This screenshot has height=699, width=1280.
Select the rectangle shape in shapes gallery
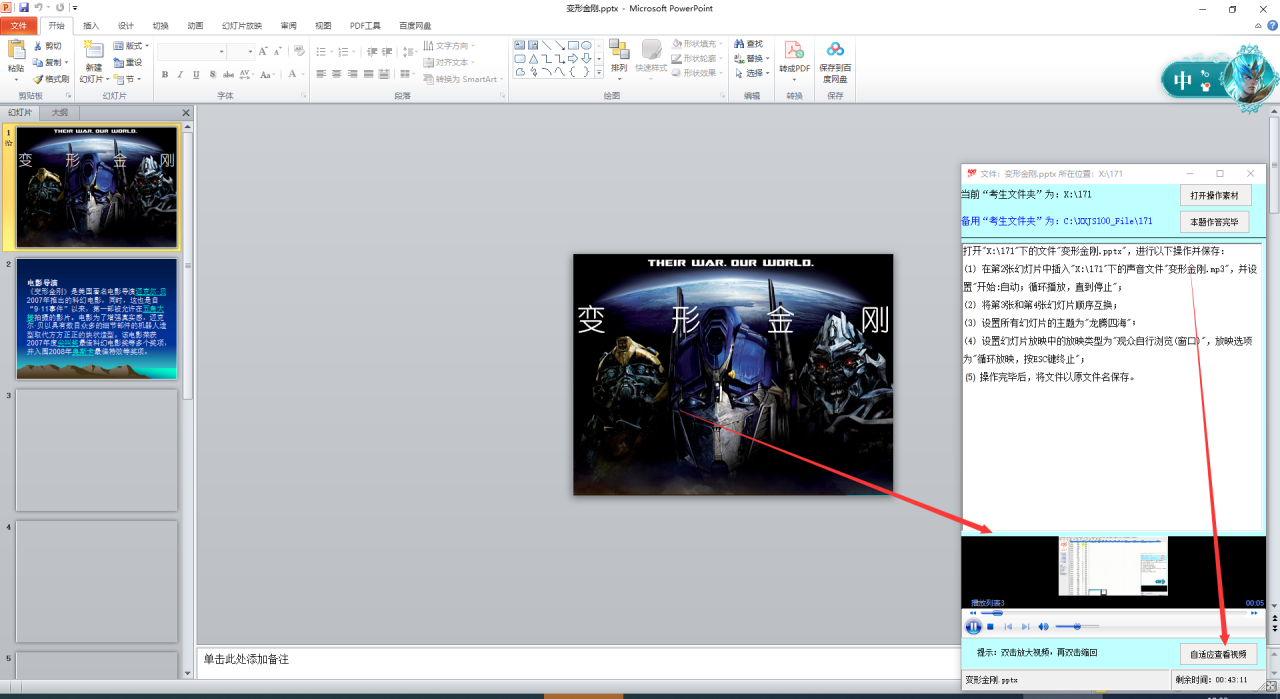tap(573, 45)
